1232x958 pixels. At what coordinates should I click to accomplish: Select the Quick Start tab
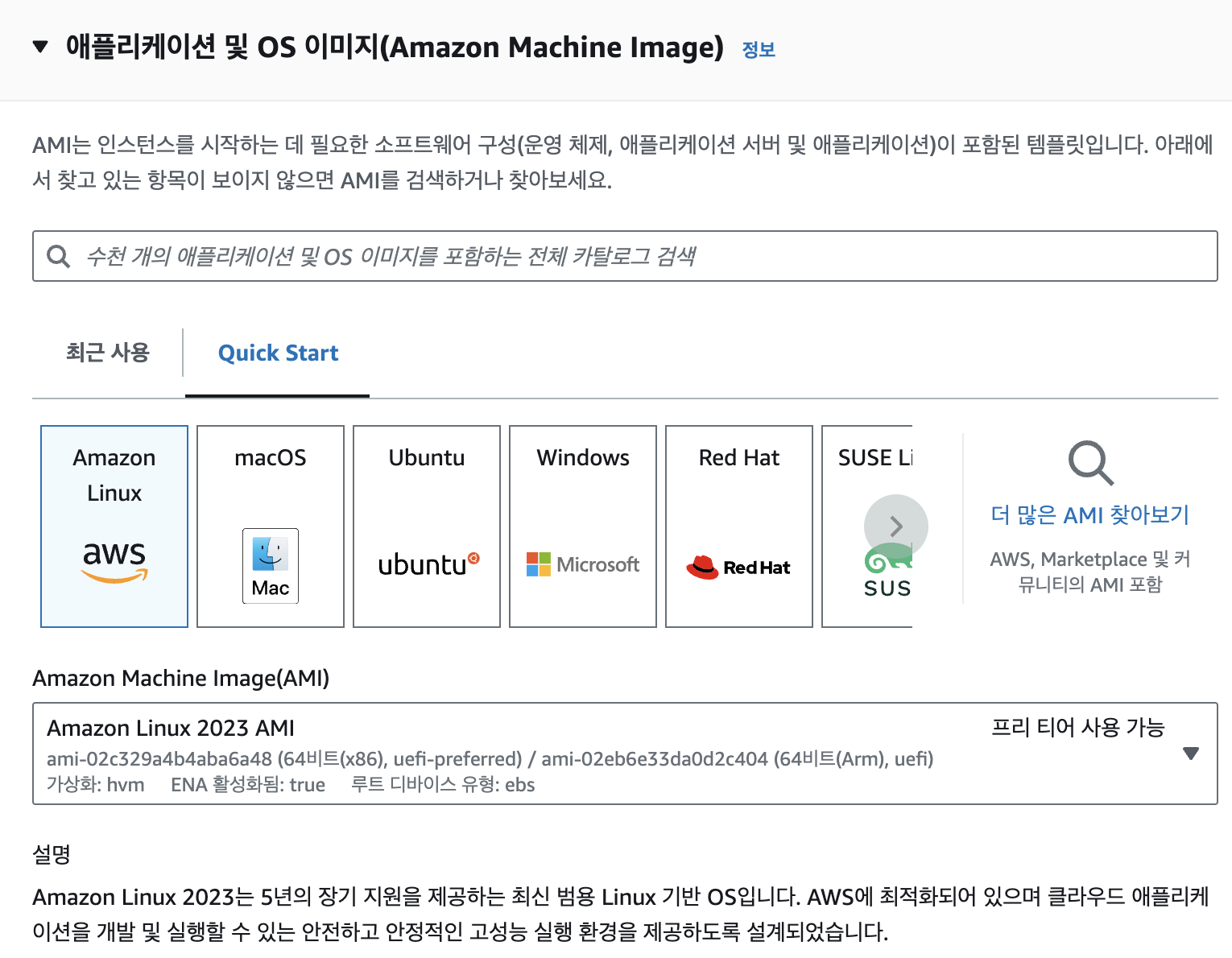coord(278,353)
